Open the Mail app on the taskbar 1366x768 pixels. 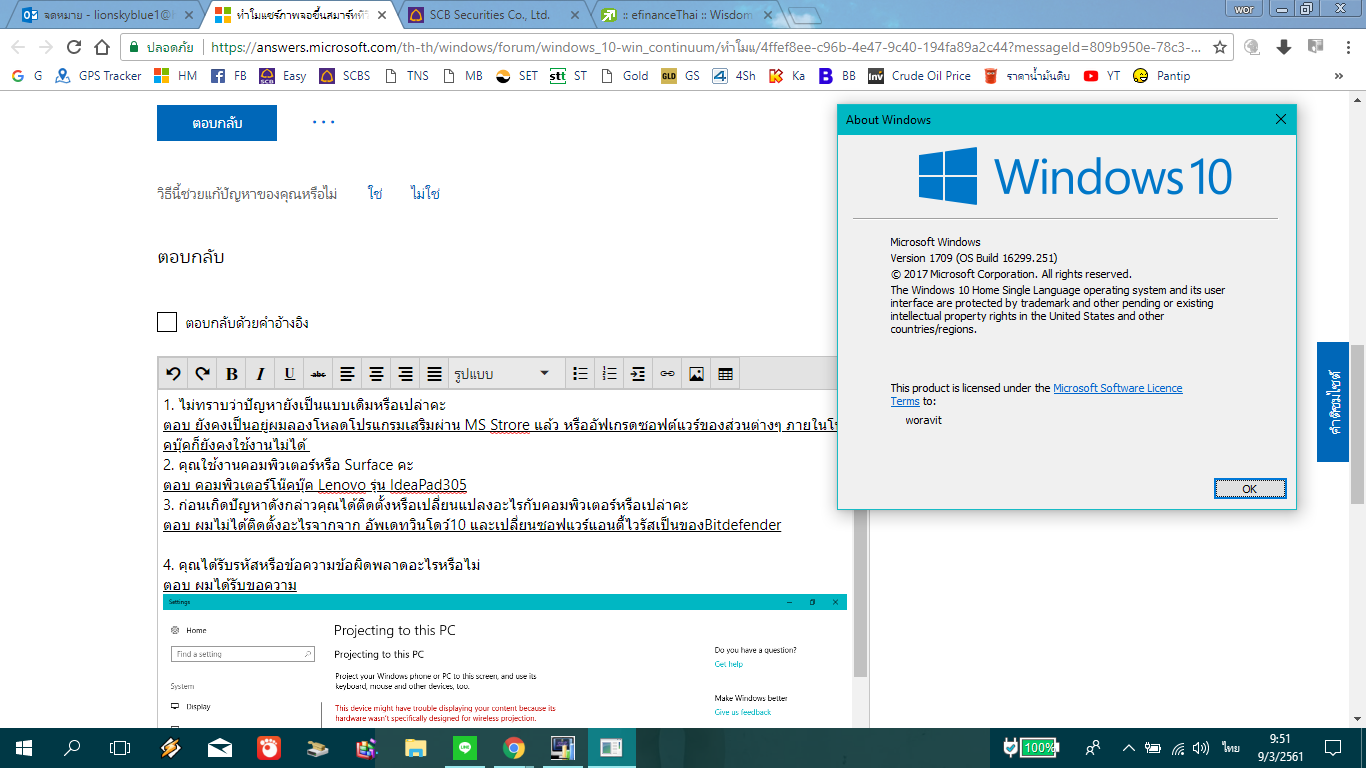coord(220,747)
